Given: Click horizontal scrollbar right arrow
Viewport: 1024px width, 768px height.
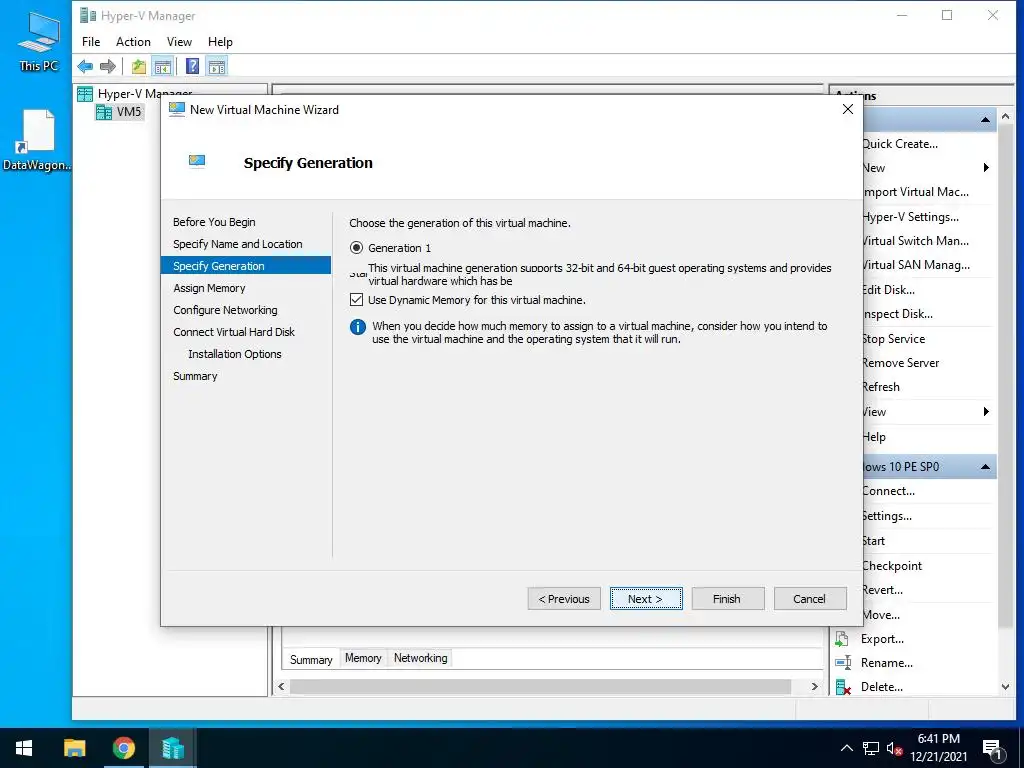Looking at the screenshot, I should pos(814,686).
